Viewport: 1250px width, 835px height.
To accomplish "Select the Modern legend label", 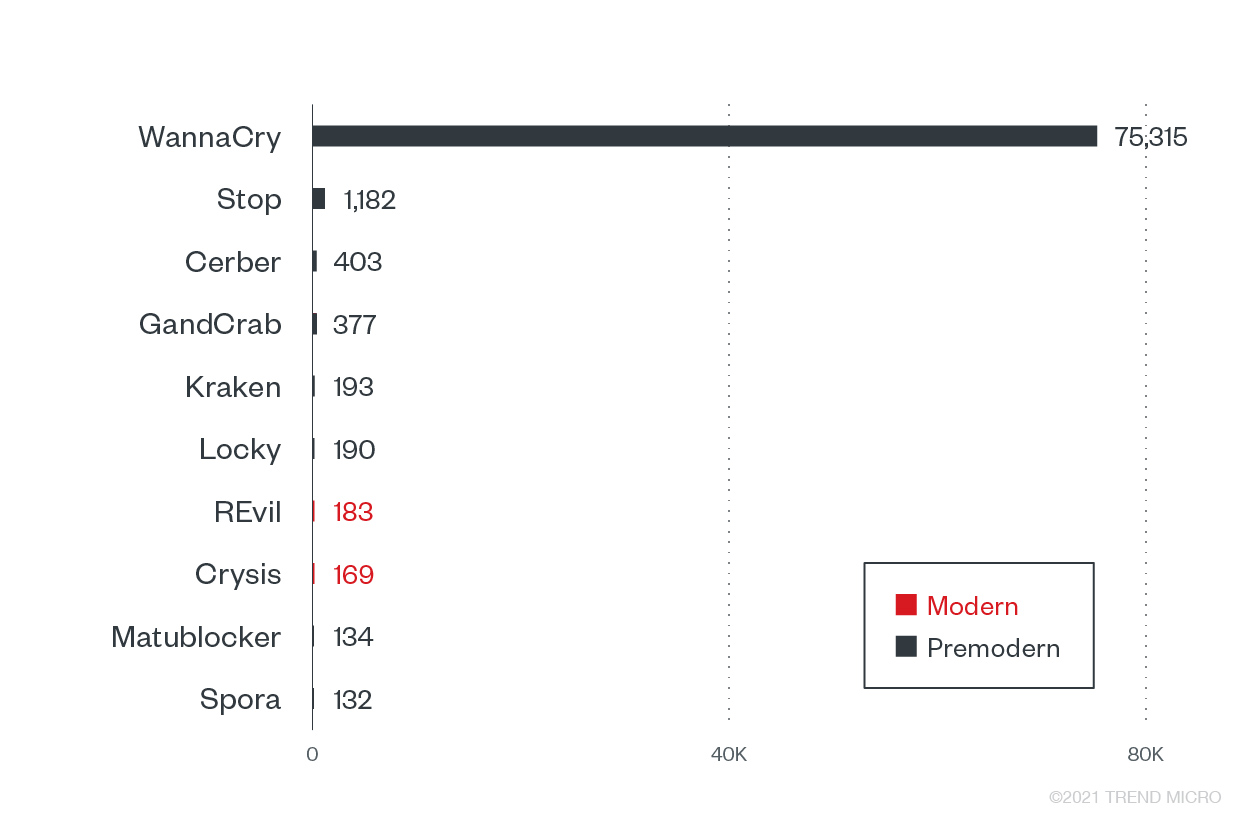I will point(972,606).
